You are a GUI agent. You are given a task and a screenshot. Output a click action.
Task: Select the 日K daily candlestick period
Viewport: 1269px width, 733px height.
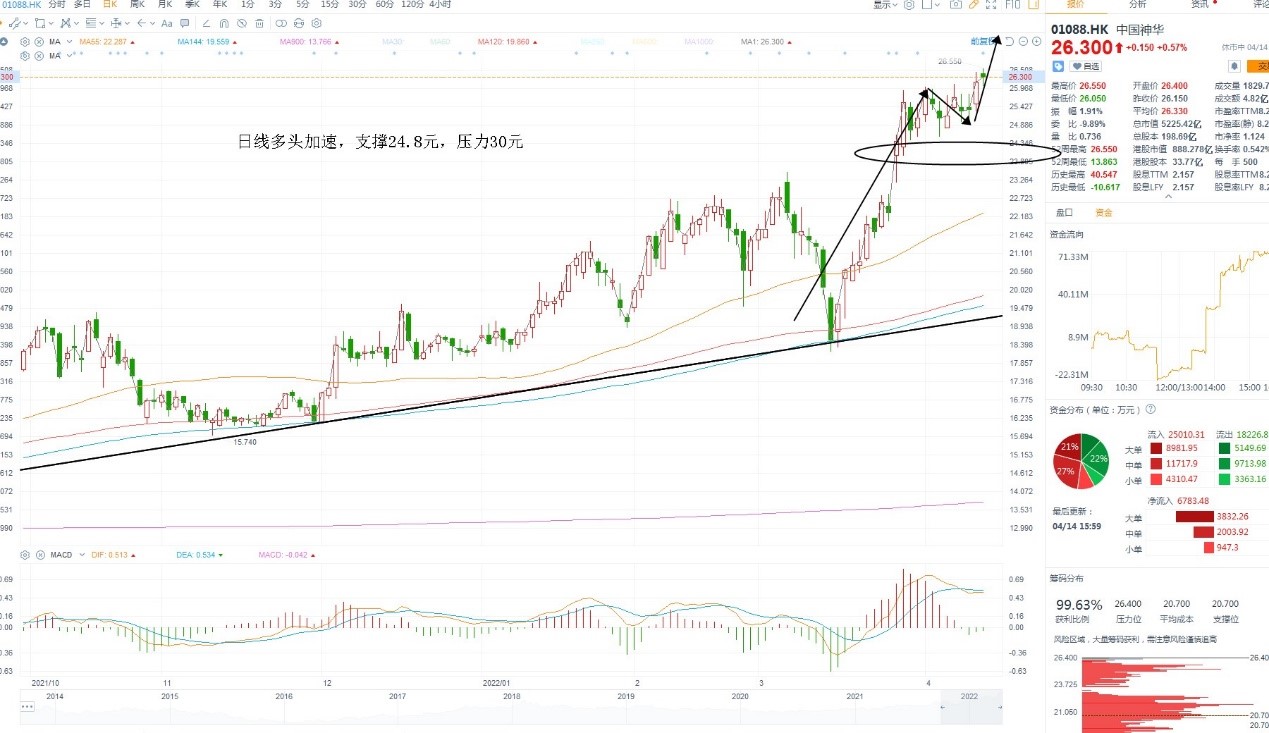(110, 5)
